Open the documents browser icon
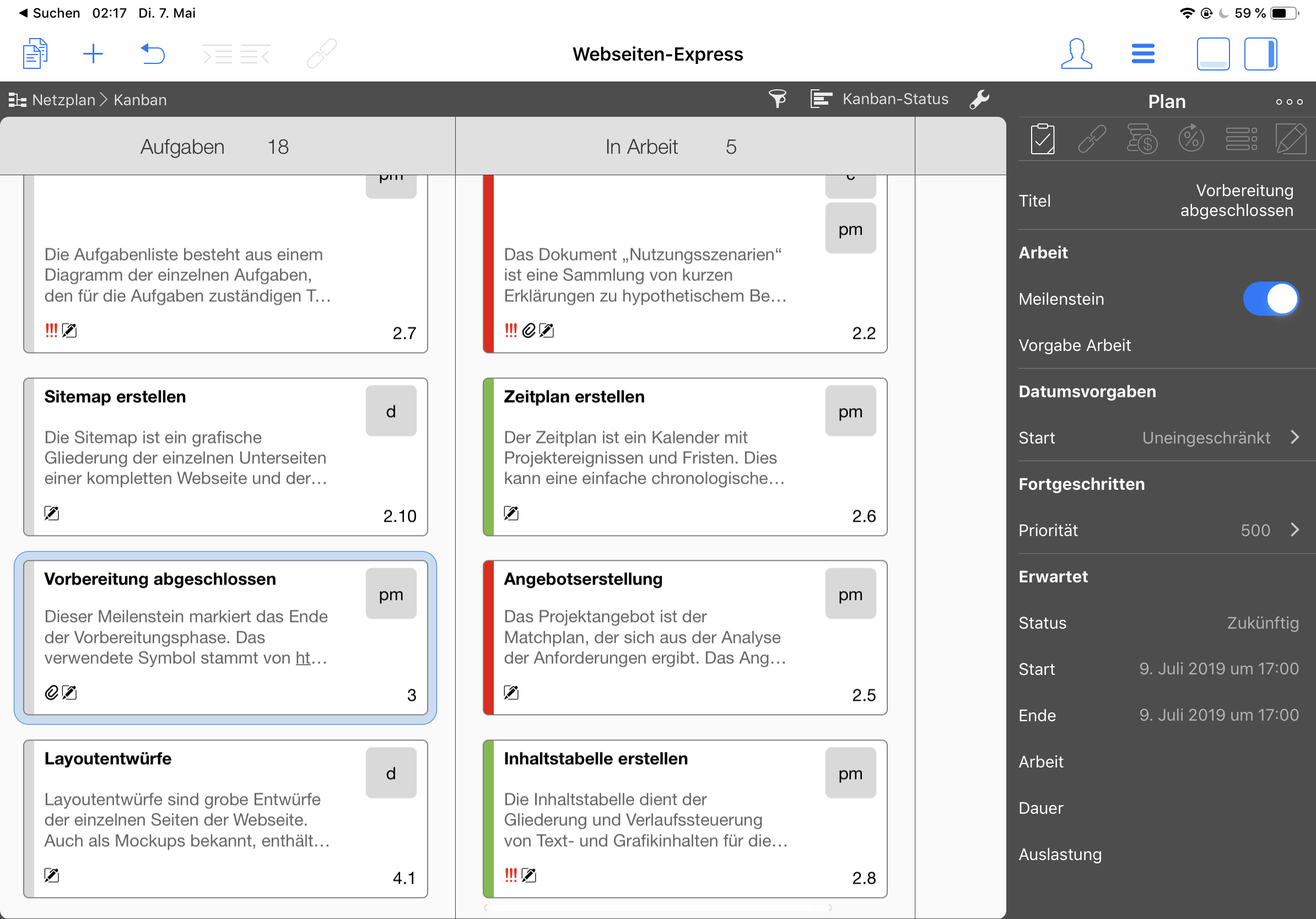 [35, 54]
